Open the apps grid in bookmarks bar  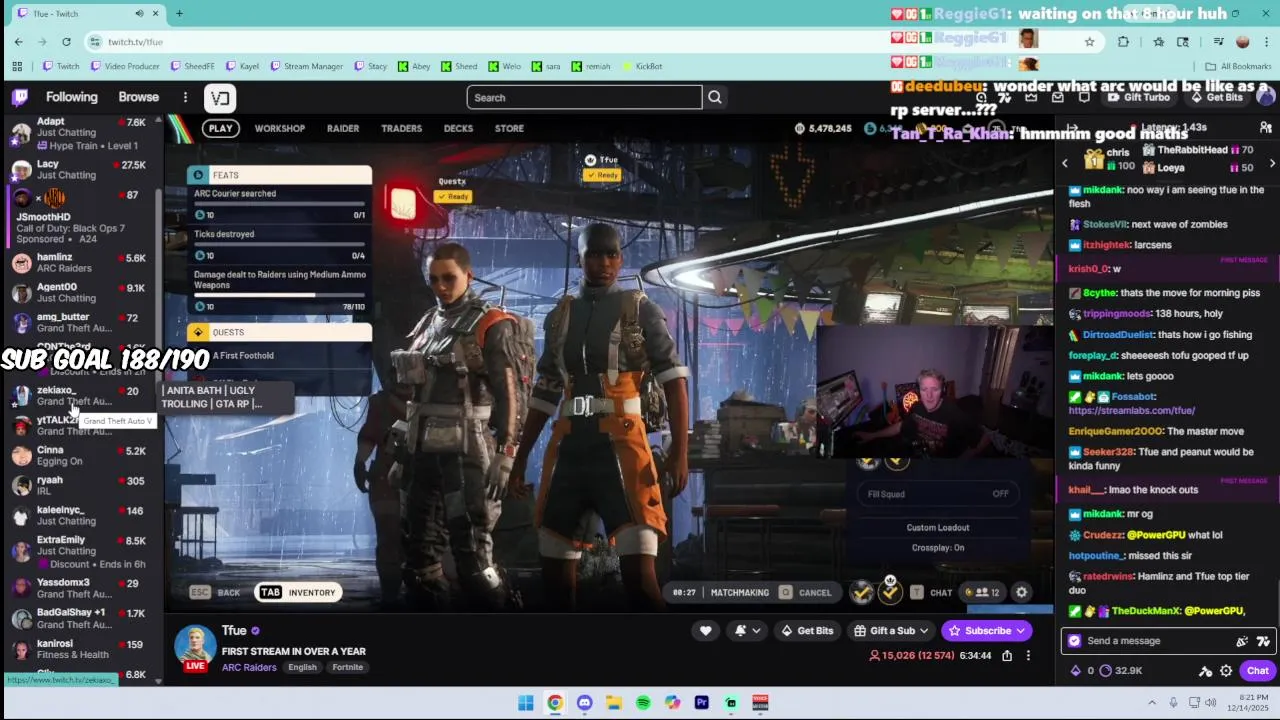17,66
